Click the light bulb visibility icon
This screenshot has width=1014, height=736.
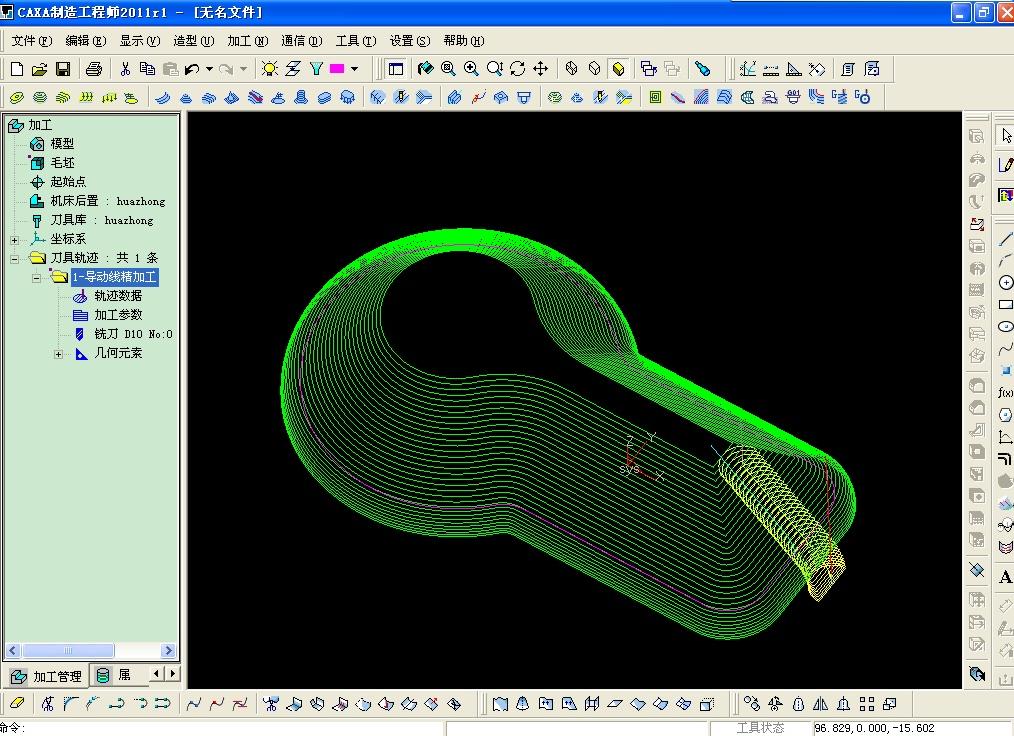(x=269, y=69)
